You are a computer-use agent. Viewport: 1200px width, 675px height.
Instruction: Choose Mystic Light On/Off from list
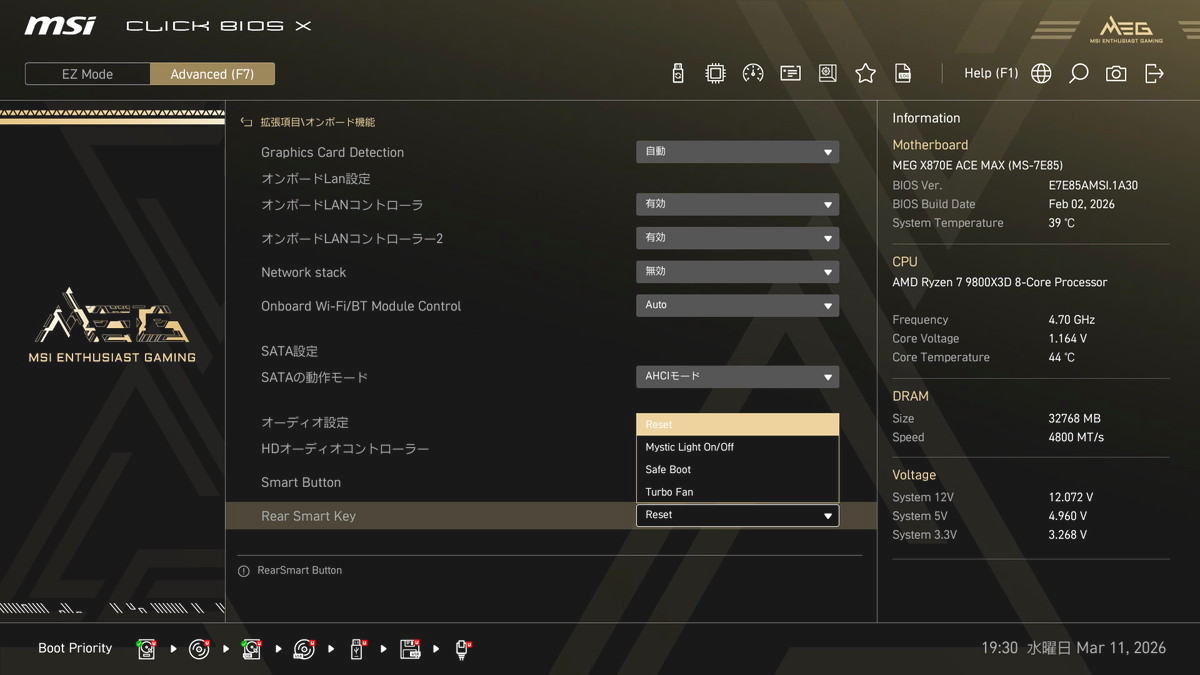[737, 447]
